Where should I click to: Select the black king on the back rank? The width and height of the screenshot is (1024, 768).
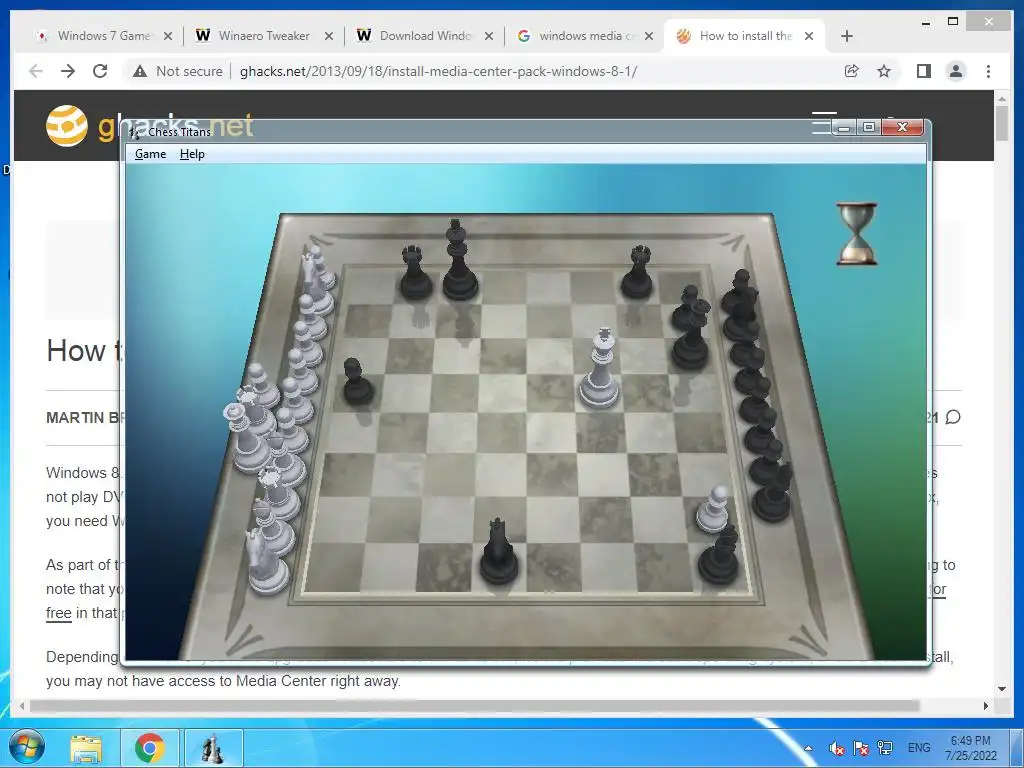pyautogui.click(x=459, y=261)
